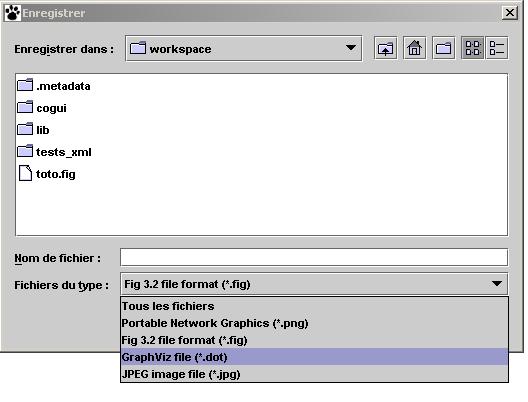Select the lib folder icon
Image resolution: width=528 pixels, height=402 pixels.
(25, 129)
